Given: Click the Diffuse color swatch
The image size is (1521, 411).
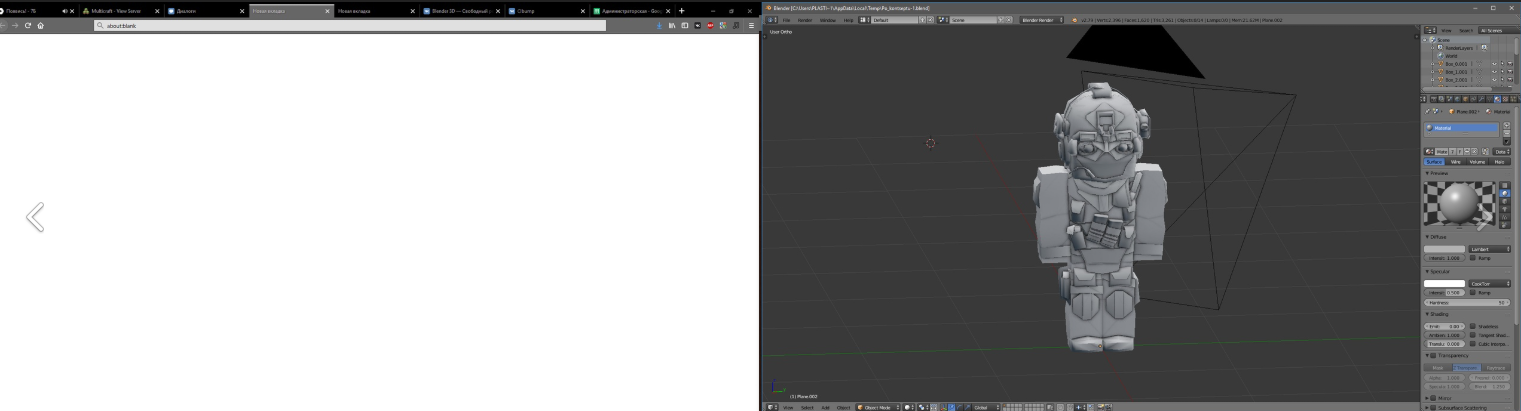Looking at the screenshot, I should point(1444,249).
